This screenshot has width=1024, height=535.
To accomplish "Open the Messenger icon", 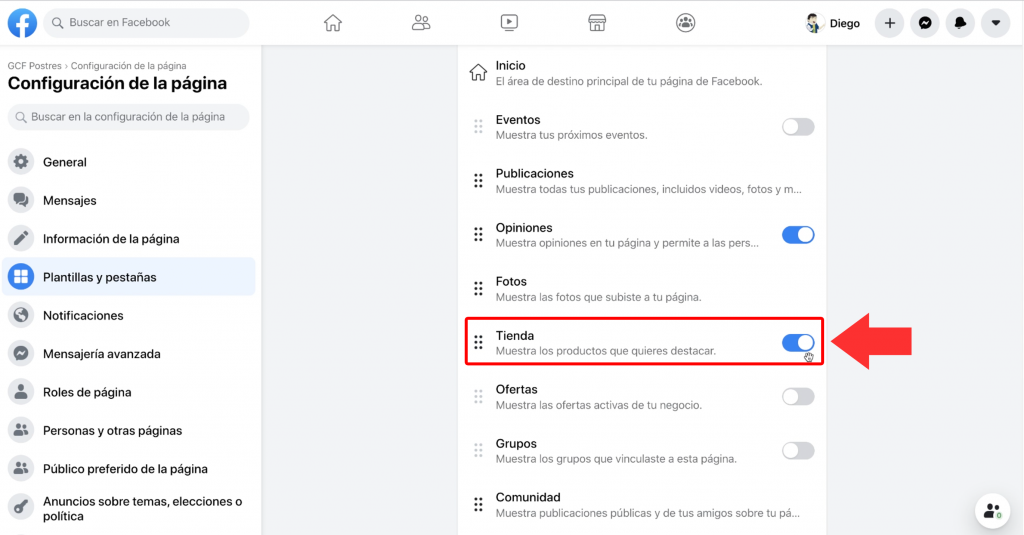I will [x=925, y=23].
